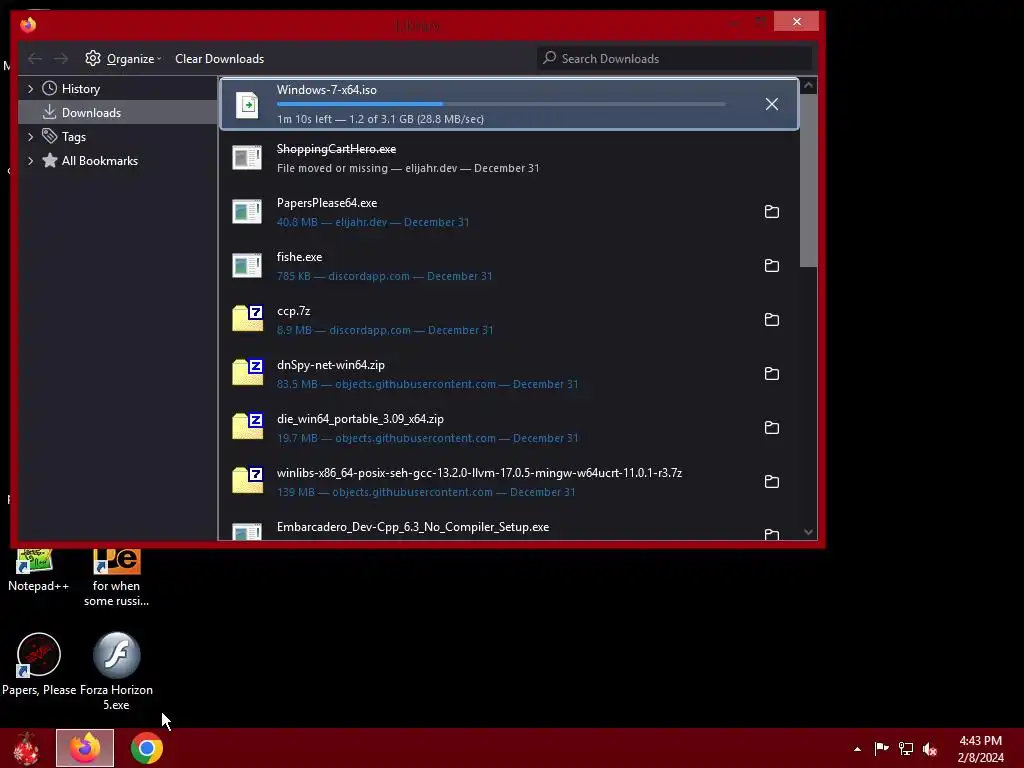Click the scroll down arrow of downloads list
Image resolution: width=1024 pixels, height=768 pixels.
(808, 532)
